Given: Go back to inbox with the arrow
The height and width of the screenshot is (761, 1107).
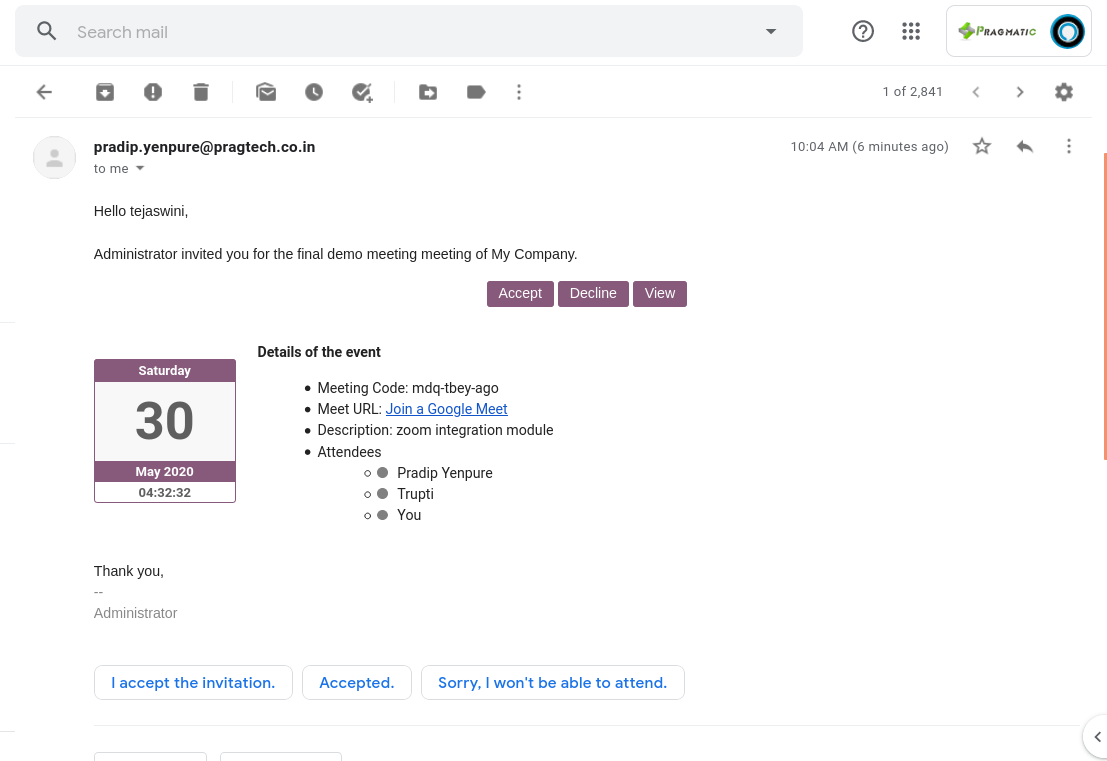Looking at the screenshot, I should (x=44, y=92).
